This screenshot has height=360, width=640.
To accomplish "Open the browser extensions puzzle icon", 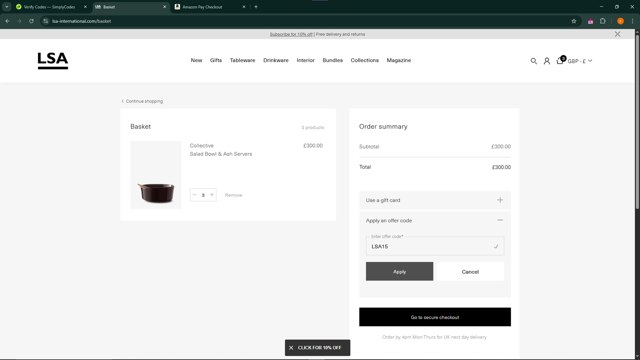I will (x=603, y=21).
